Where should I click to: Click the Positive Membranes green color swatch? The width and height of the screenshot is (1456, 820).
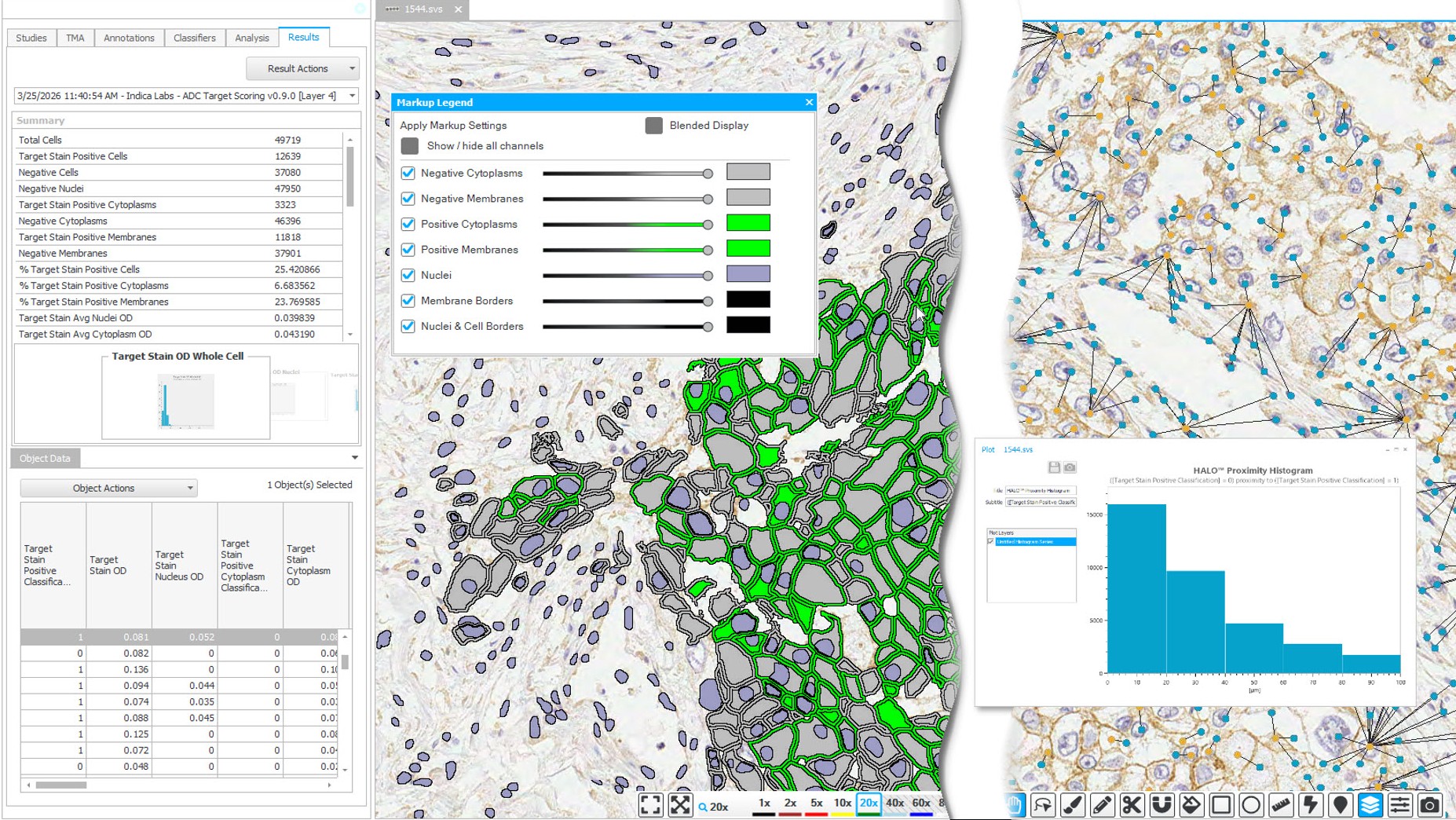(748, 249)
